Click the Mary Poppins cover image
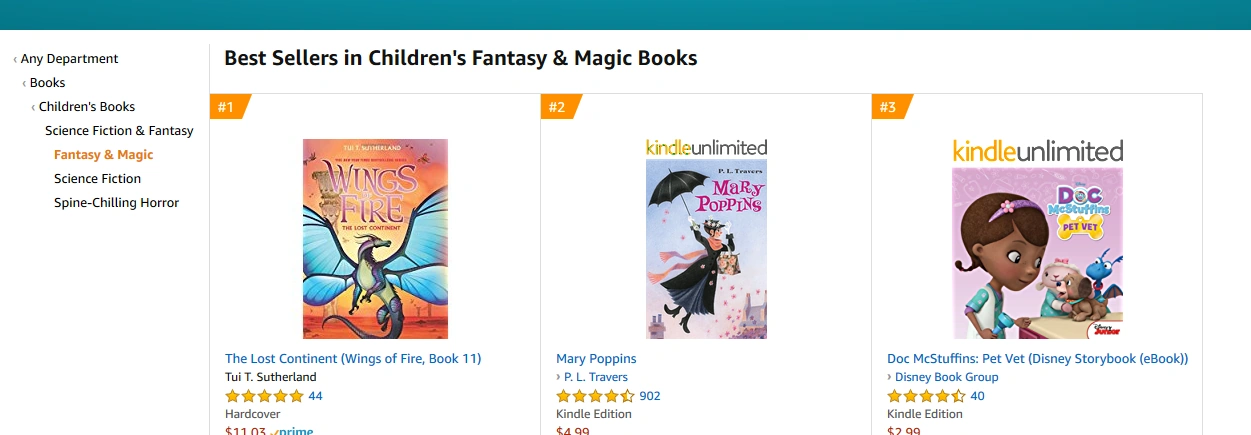The height and width of the screenshot is (435, 1251). [x=706, y=249]
